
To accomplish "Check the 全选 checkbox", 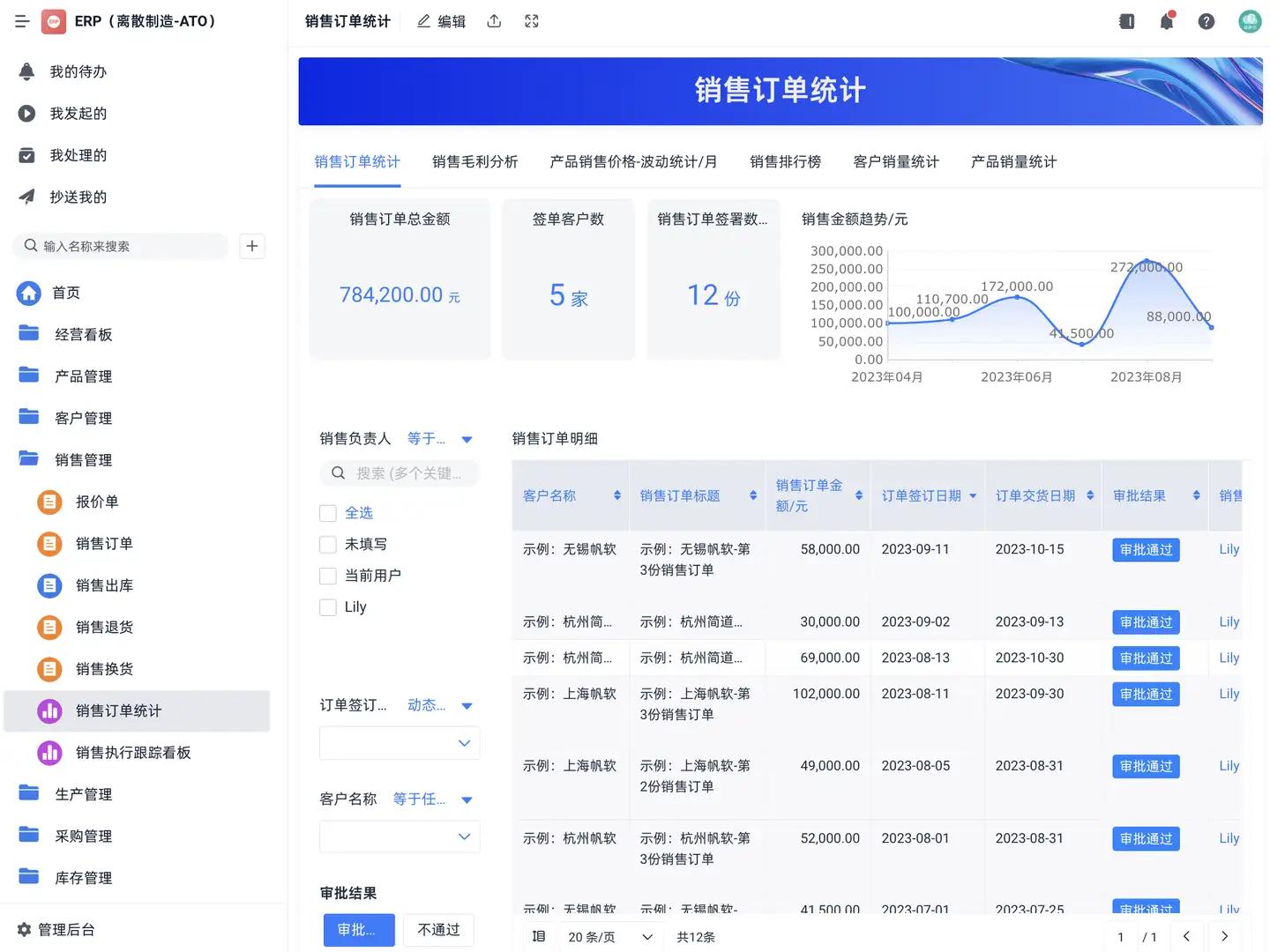I will [327, 512].
